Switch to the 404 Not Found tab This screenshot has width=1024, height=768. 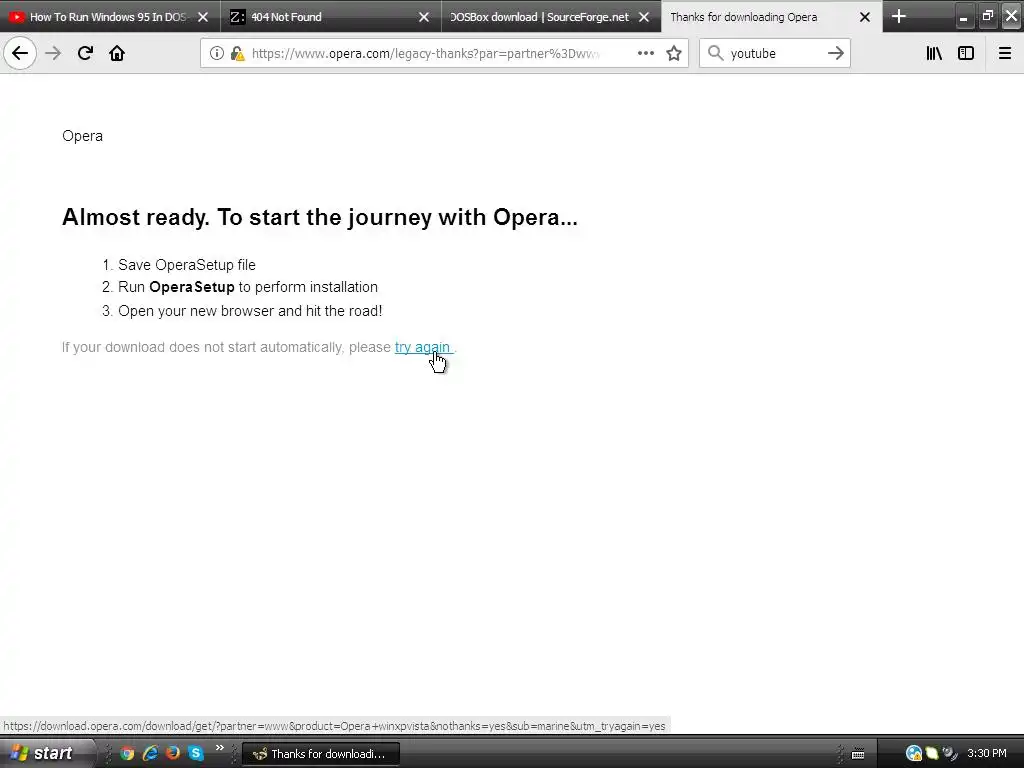point(330,17)
